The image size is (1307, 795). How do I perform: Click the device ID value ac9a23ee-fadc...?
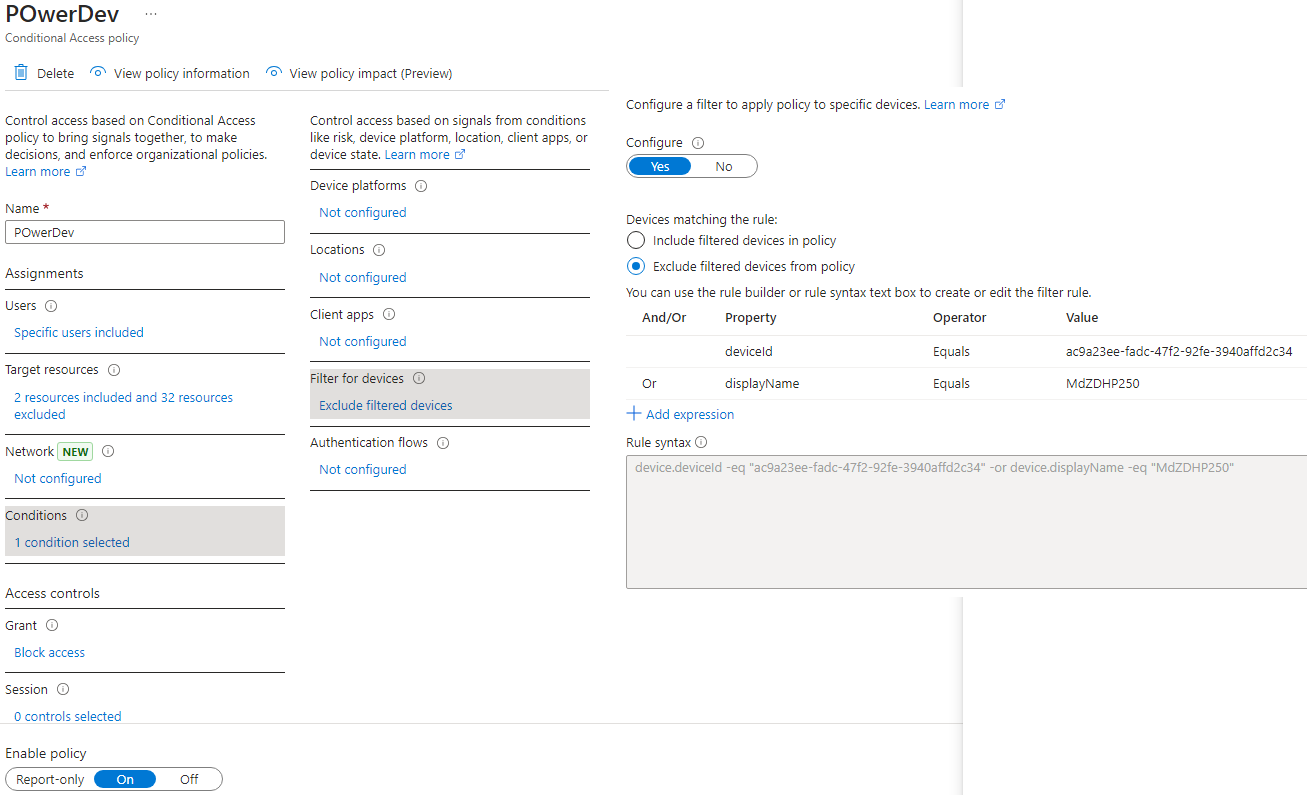pyautogui.click(x=1179, y=352)
